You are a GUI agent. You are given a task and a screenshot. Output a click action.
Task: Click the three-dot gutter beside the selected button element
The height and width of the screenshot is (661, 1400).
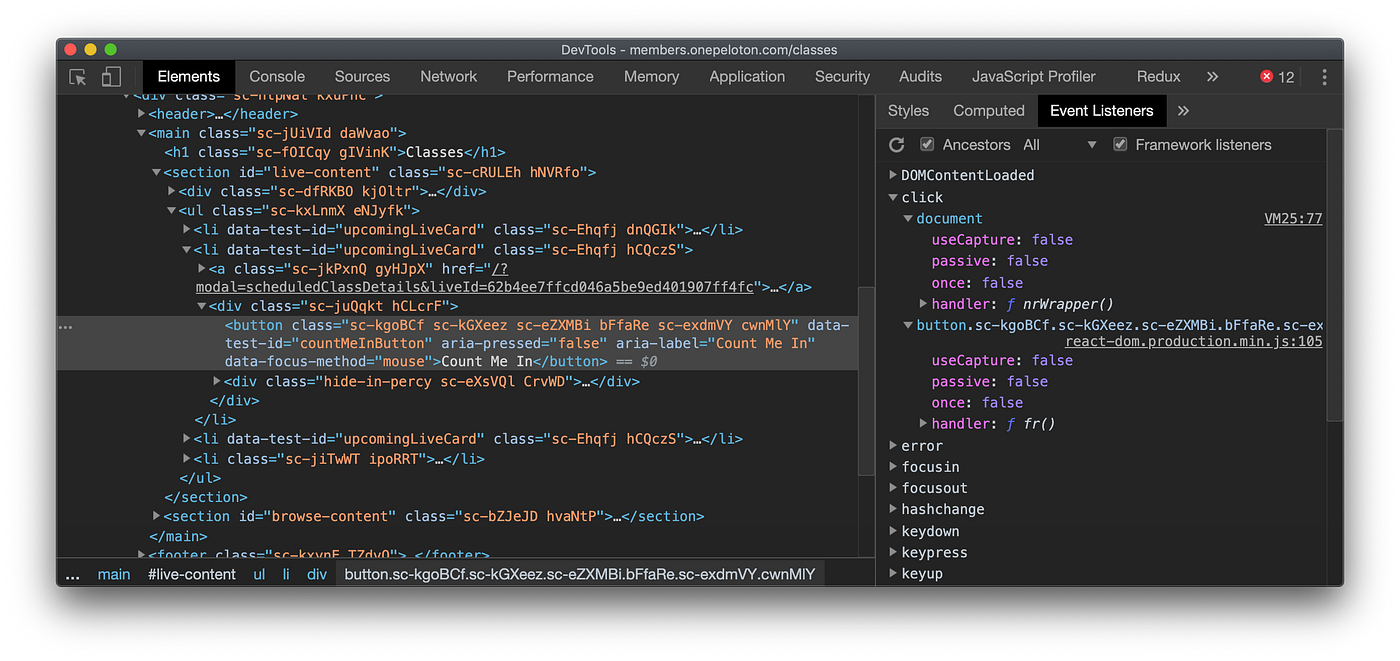coord(66,327)
